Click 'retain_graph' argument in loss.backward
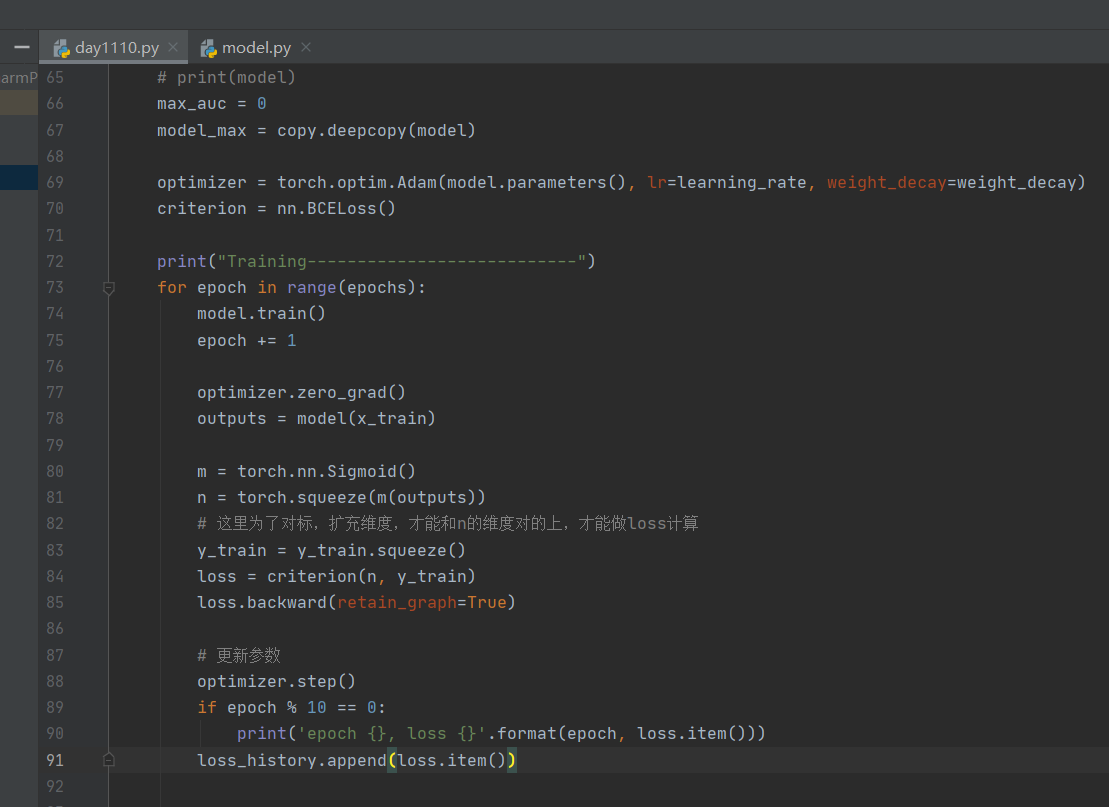Screen dimensions: 1109x807 [x=397, y=603]
